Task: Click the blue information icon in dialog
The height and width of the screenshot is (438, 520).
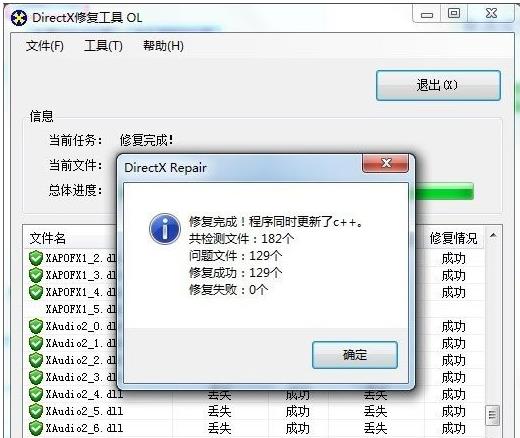Action: click(165, 229)
